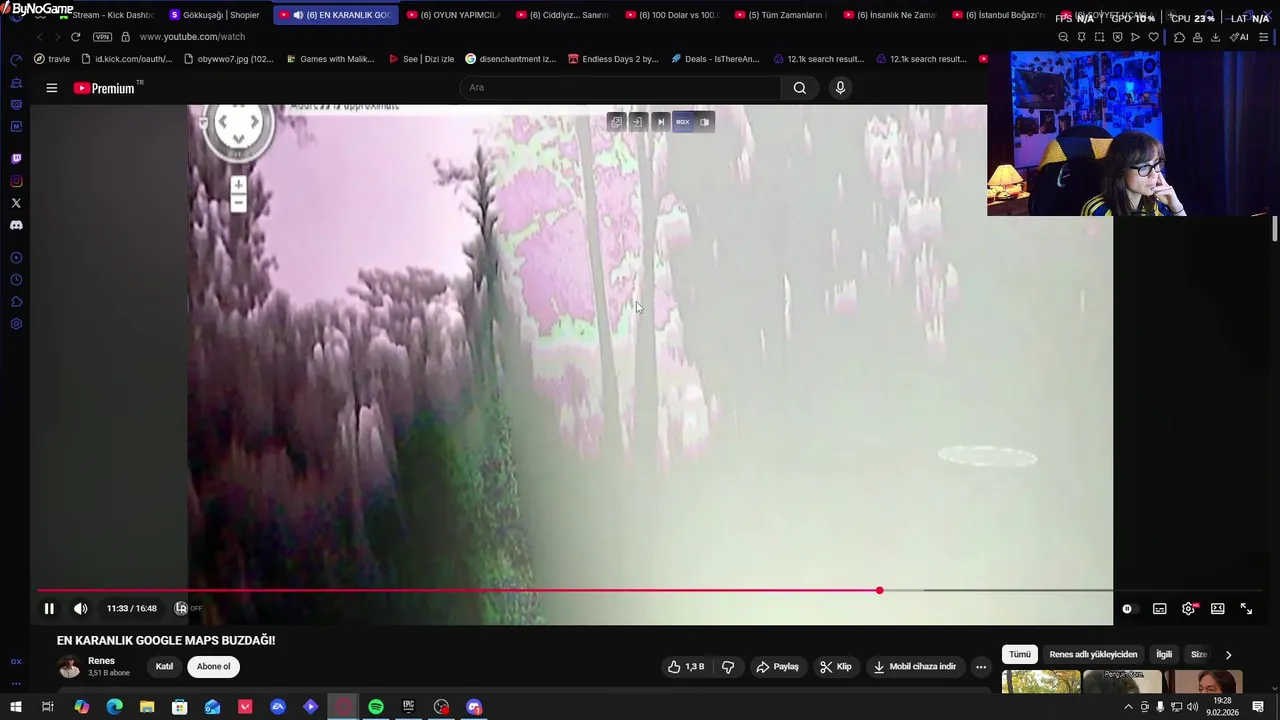The height and width of the screenshot is (720, 1280).
Task: Launch Epic Games from the taskbar
Action: pyautogui.click(x=408, y=707)
